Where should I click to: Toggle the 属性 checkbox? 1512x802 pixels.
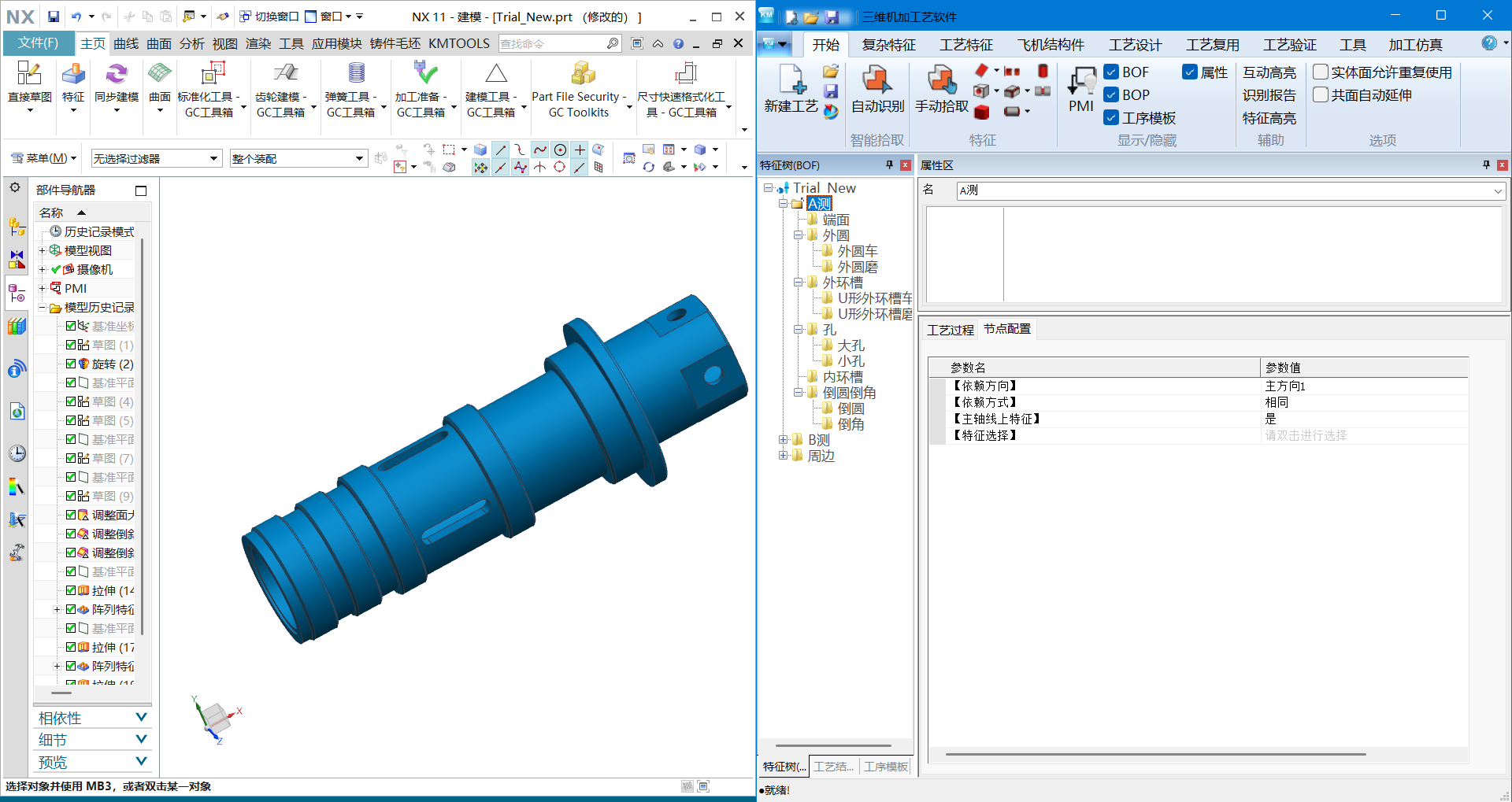click(1190, 72)
